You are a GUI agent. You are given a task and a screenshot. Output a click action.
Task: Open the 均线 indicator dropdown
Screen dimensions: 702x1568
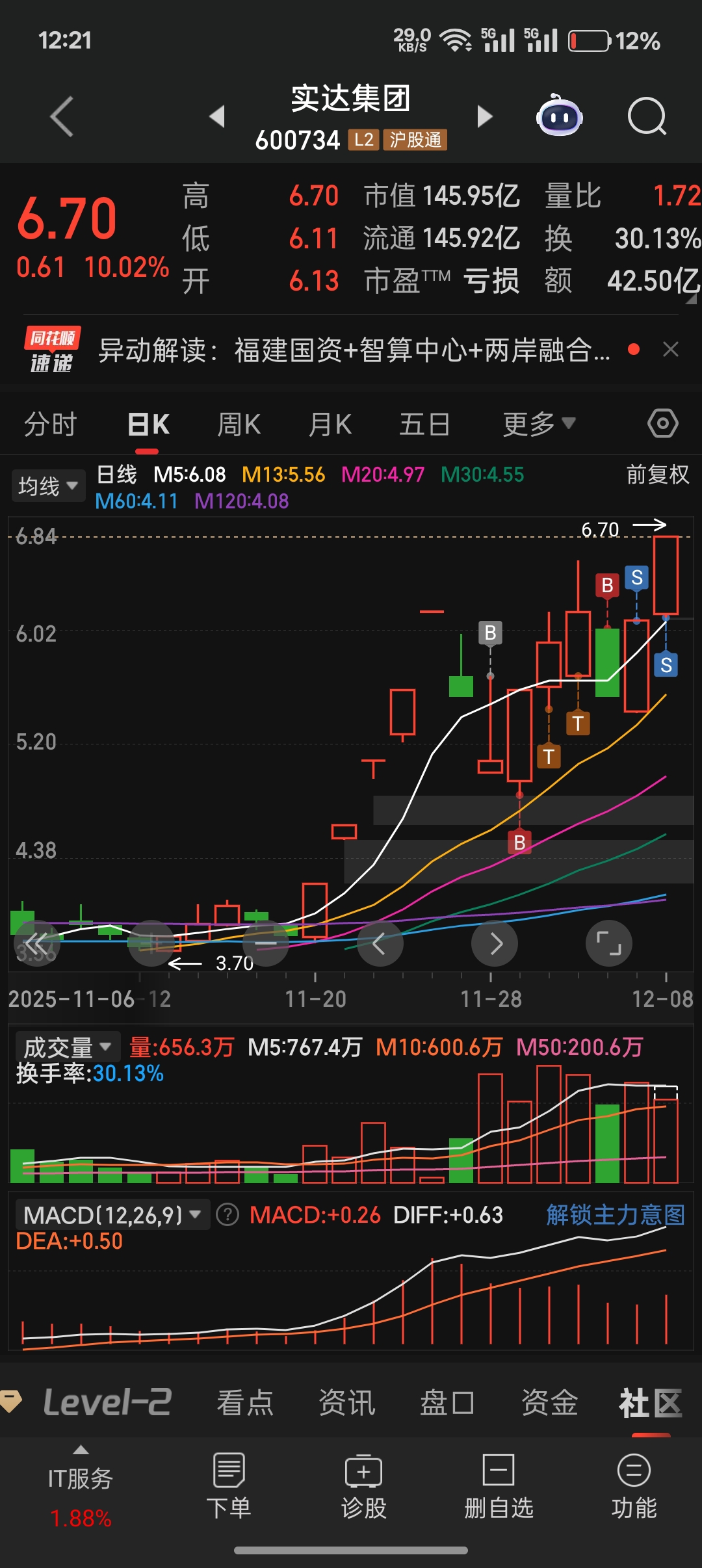point(48,486)
